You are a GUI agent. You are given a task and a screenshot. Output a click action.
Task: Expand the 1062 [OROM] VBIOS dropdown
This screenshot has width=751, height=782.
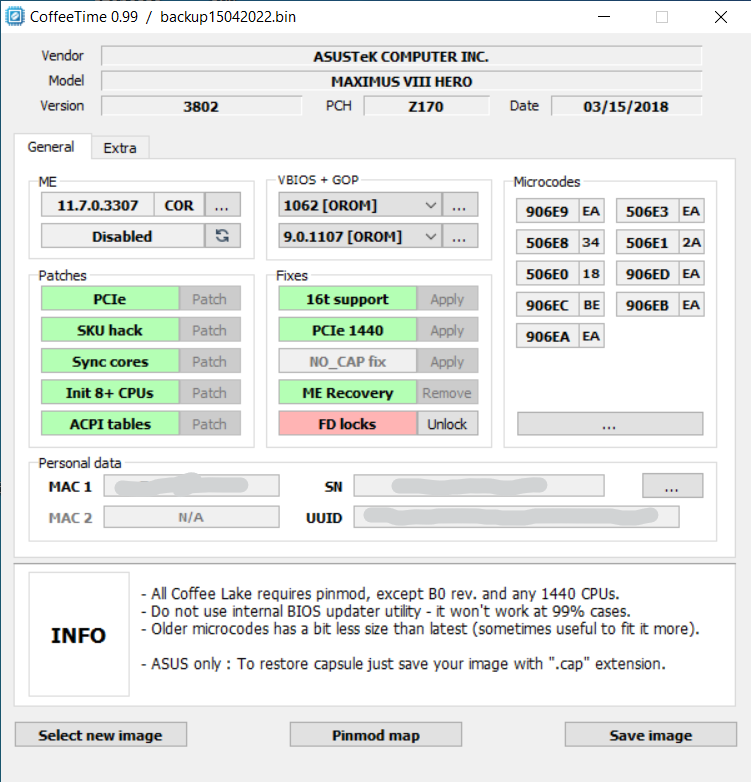click(431, 205)
